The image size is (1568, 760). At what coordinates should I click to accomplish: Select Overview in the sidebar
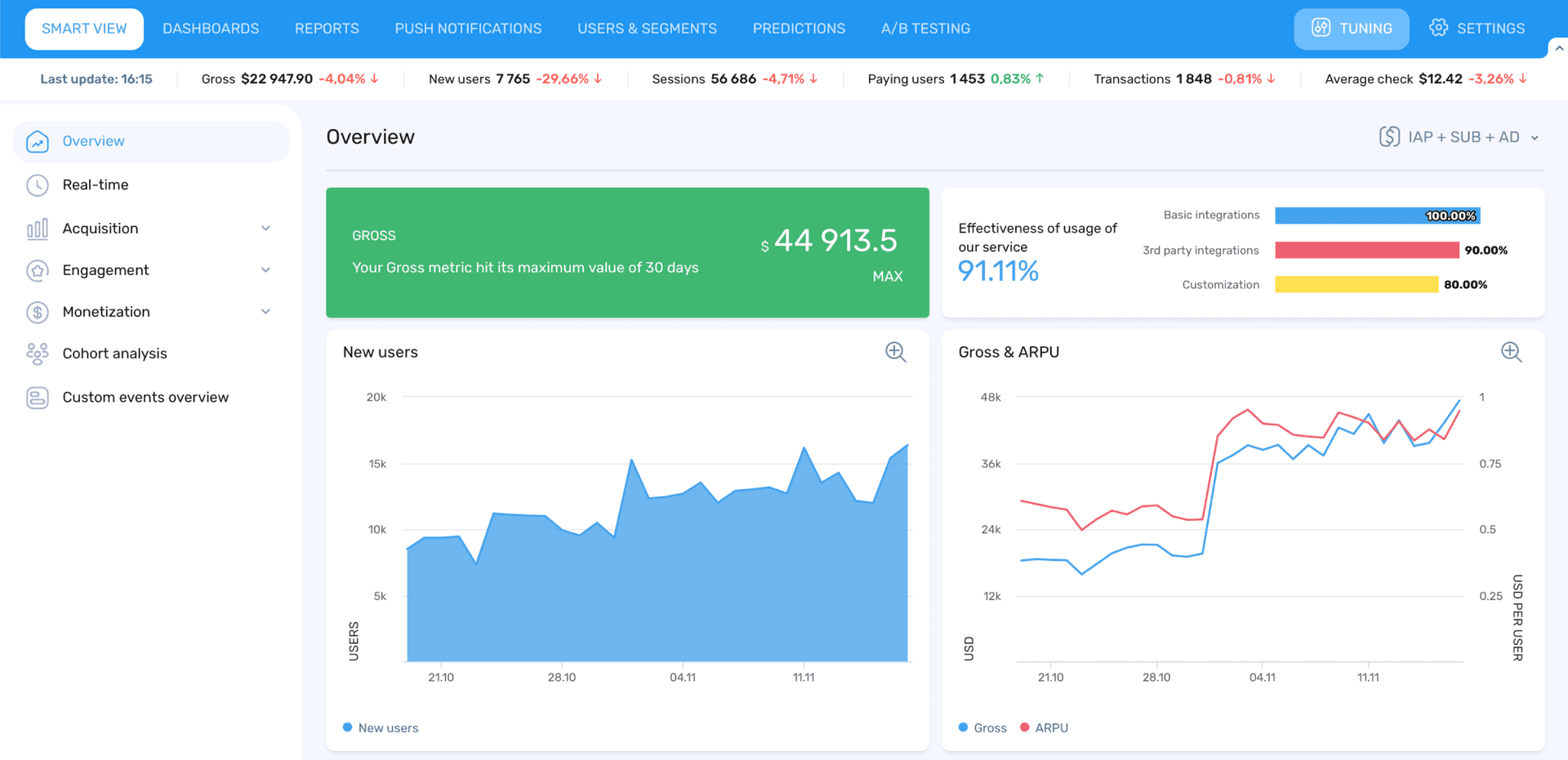click(93, 141)
